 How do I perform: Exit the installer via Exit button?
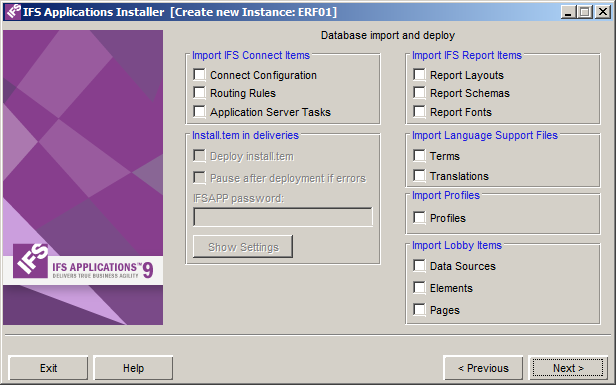point(48,368)
